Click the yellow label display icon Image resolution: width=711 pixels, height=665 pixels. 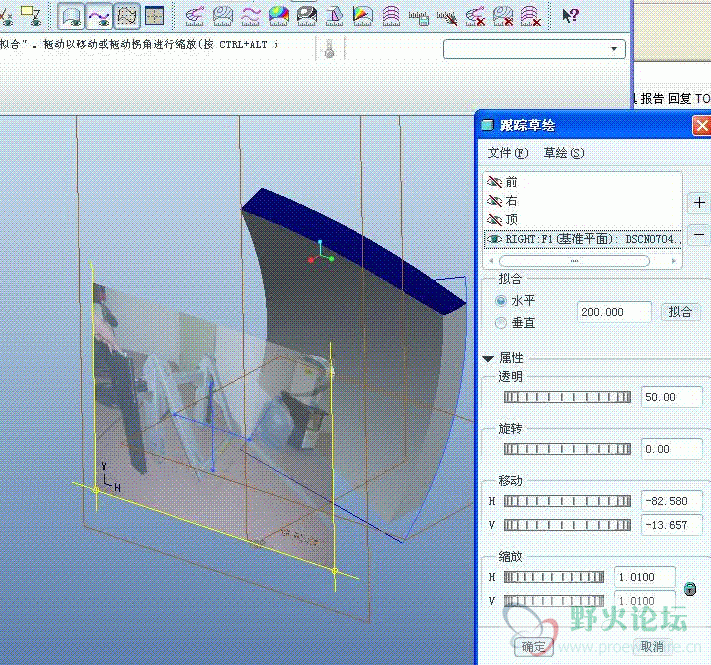[x=32, y=15]
